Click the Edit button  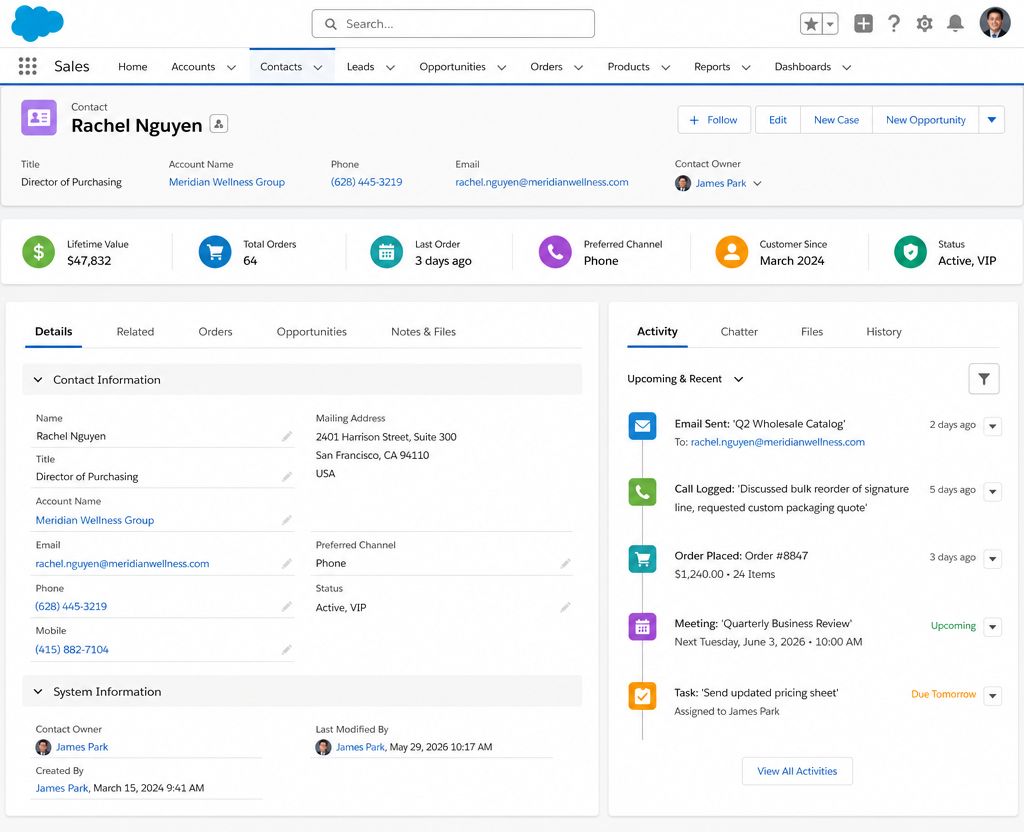pyautogui.click(x=778, y=120)
